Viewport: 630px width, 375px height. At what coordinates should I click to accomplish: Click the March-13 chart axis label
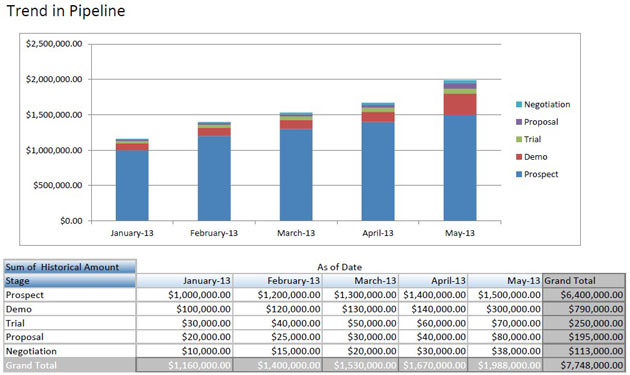(x=296, y=233)
